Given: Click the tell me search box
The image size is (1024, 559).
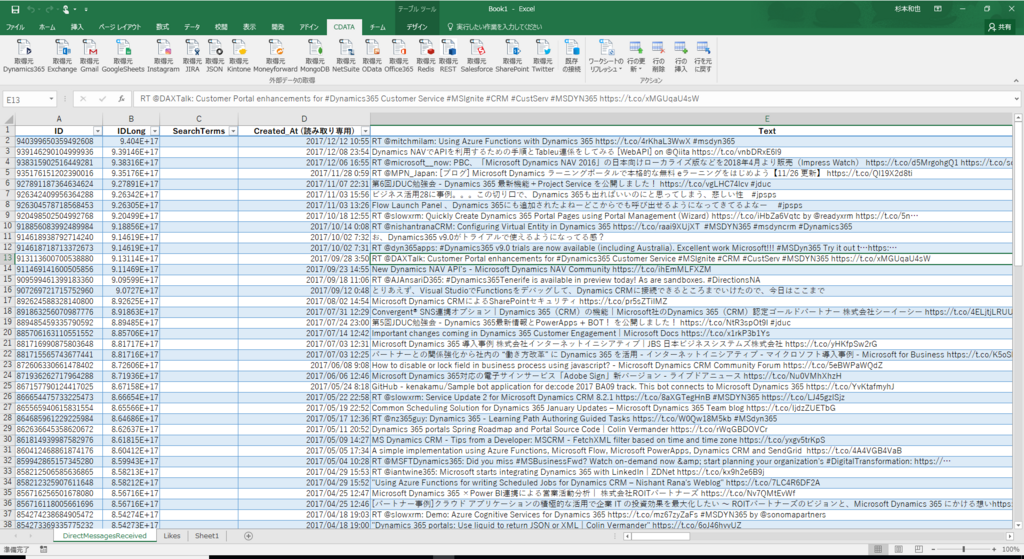Looking at the screenshot, I should click(496, 27).
